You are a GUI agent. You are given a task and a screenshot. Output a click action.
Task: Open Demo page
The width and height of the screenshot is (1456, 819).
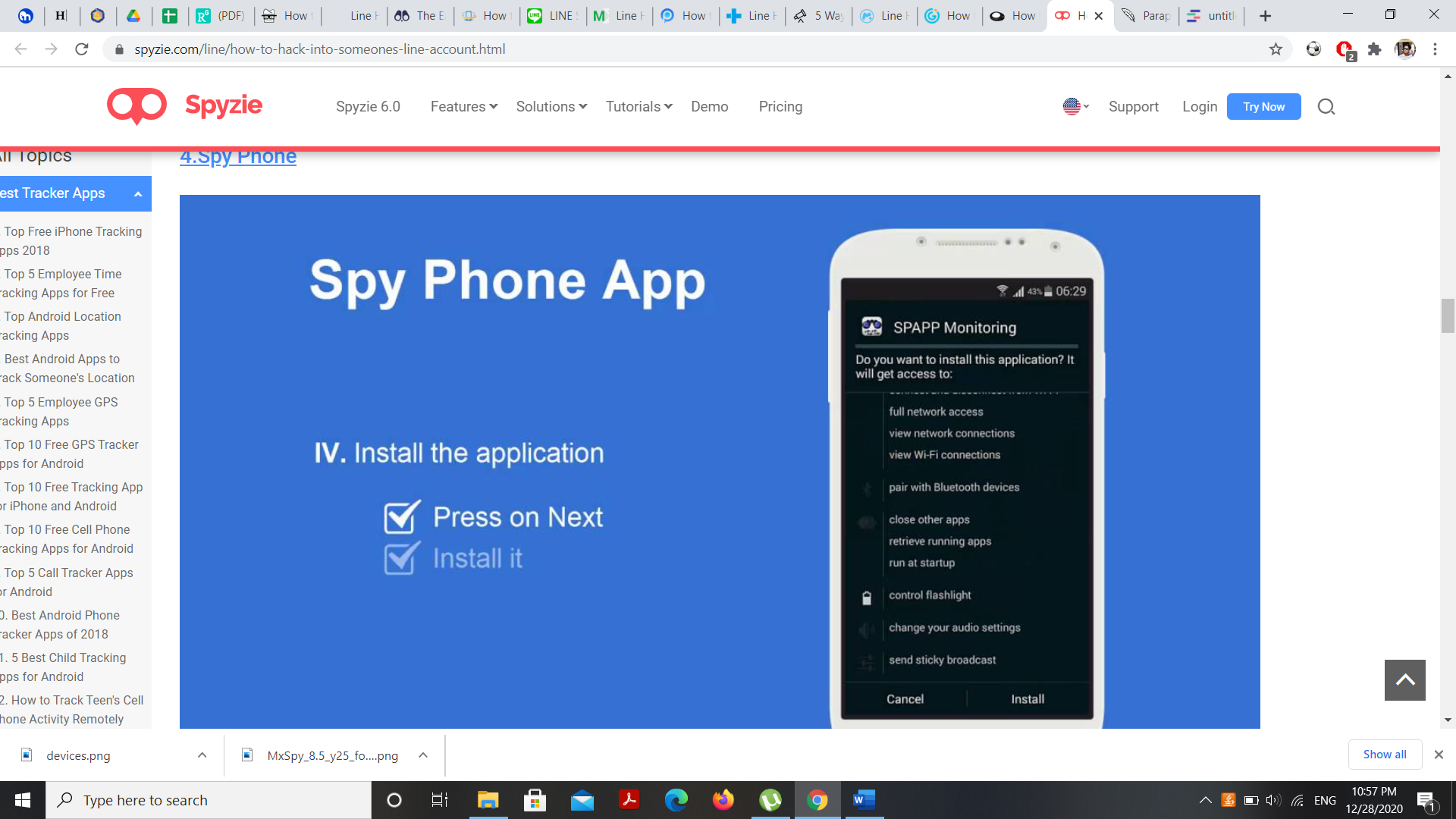(709, 107)
